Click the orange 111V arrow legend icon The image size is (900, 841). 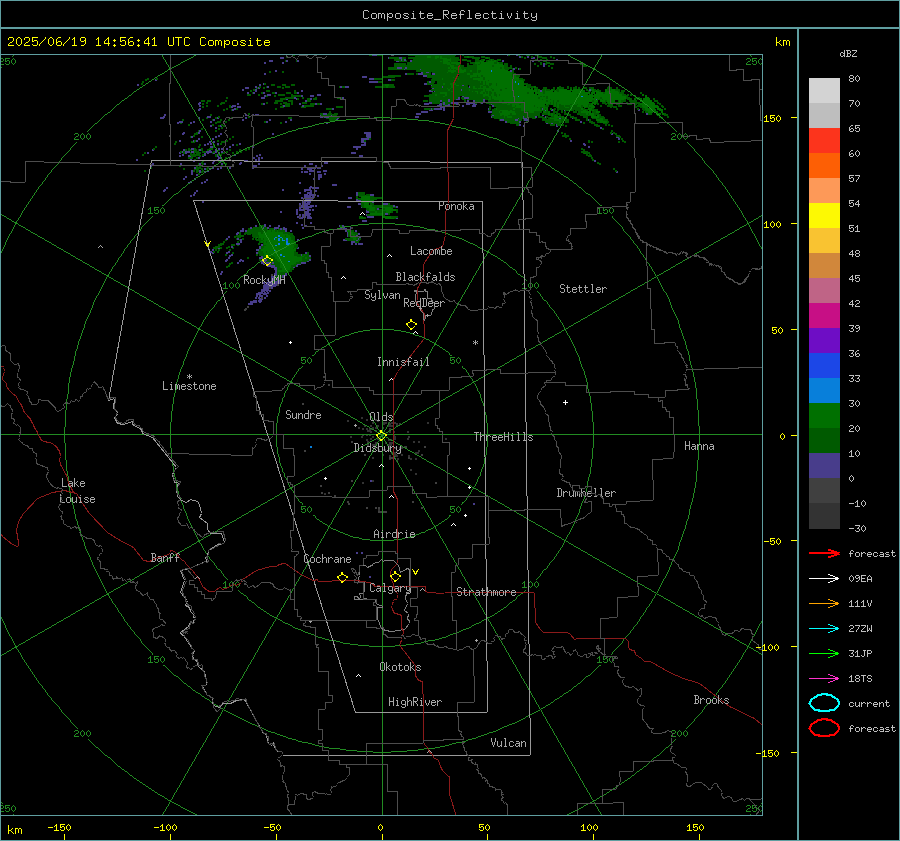point(824,603)
